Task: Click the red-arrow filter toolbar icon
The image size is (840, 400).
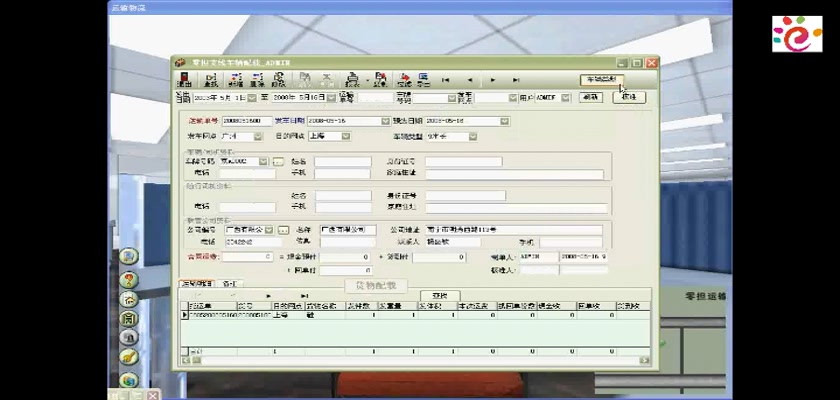Action: coord(404,79)
